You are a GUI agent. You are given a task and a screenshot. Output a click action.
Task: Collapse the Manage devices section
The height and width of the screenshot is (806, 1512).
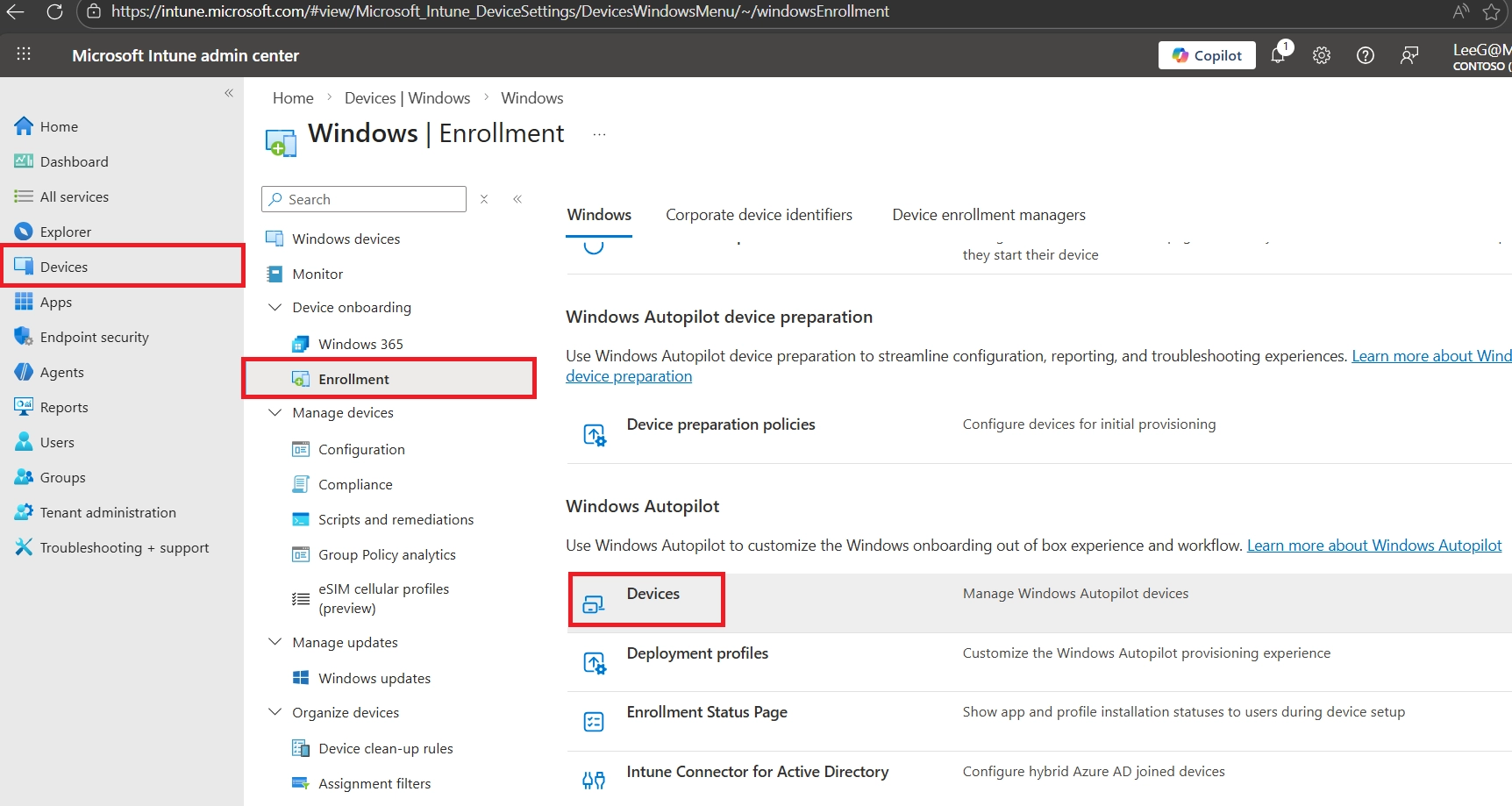pyautogui.click(x=275, y=412)
